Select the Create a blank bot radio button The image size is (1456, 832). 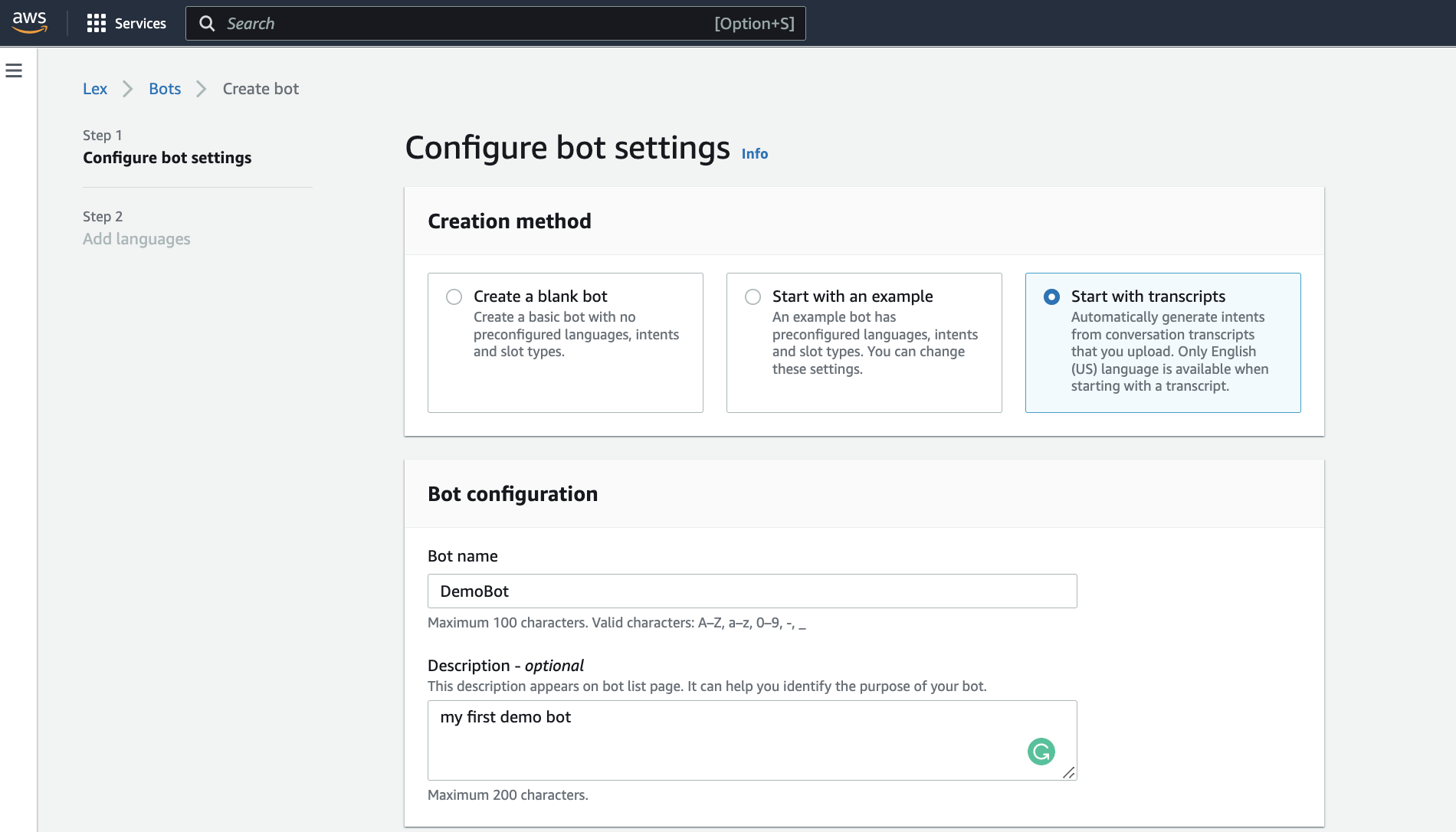click(x=454, y=296)
